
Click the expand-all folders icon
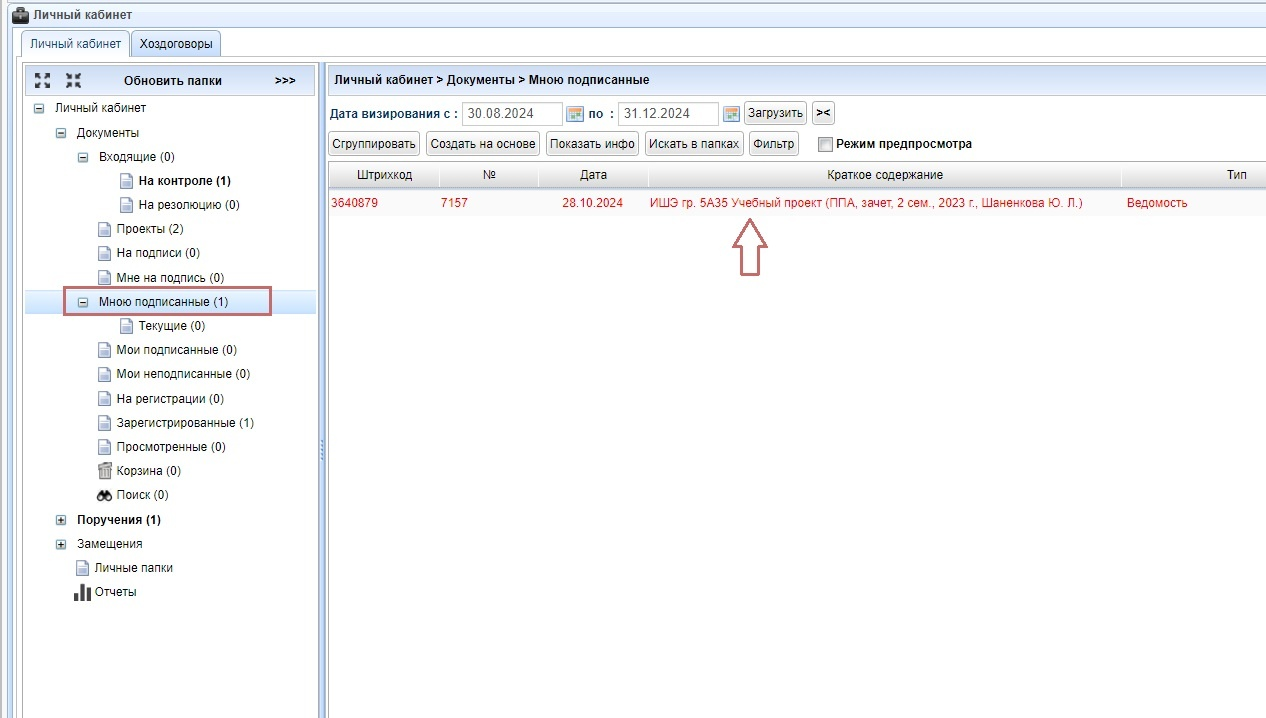[42, 80]
